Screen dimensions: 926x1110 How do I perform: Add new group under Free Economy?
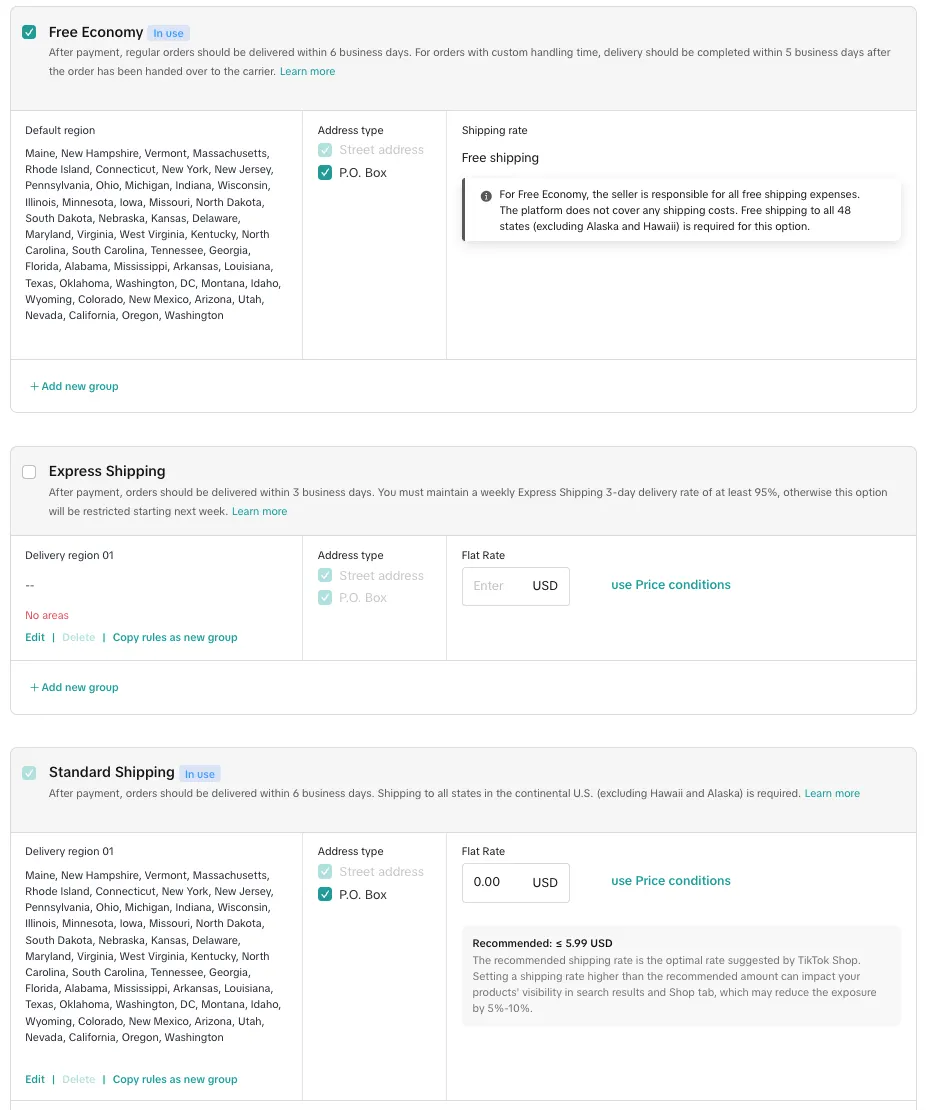pos(74,387)
